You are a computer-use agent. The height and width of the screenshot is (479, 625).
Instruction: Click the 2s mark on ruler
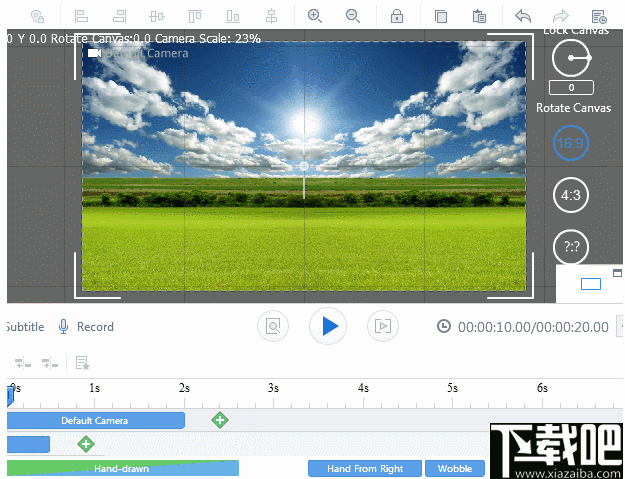tap(184, 388)
